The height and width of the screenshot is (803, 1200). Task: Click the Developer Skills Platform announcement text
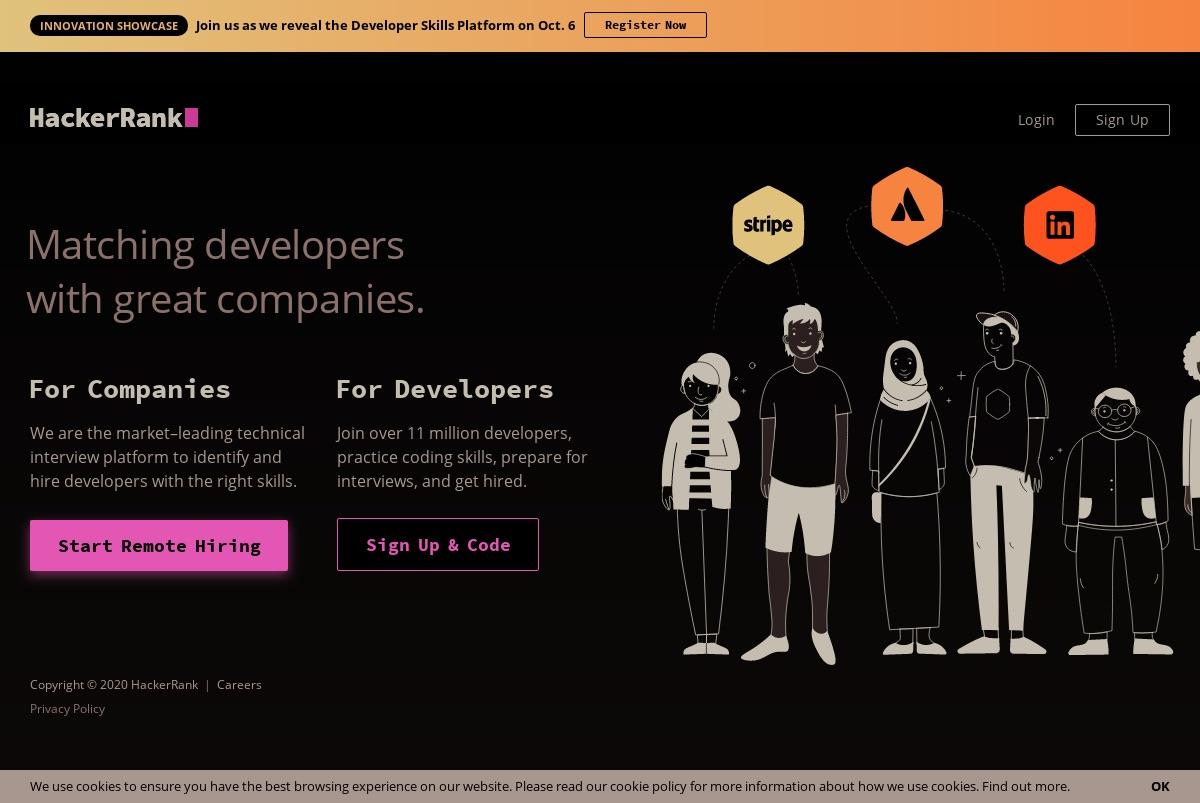[386, 25]
